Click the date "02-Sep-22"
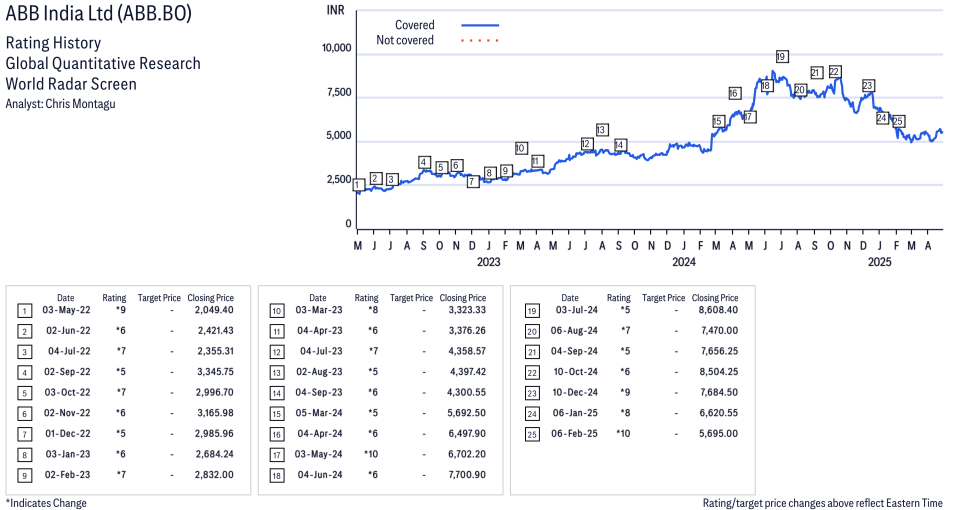 tap(67, 371)
